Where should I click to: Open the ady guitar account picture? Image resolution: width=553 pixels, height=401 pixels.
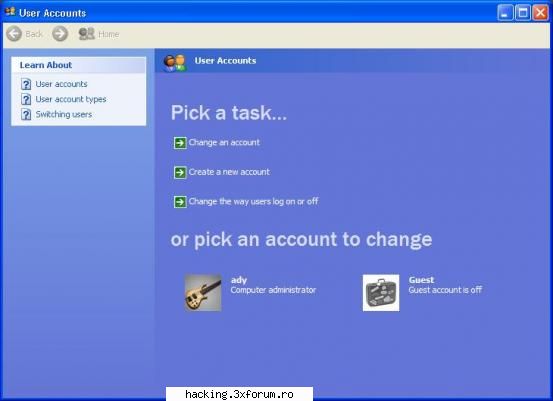203,293
